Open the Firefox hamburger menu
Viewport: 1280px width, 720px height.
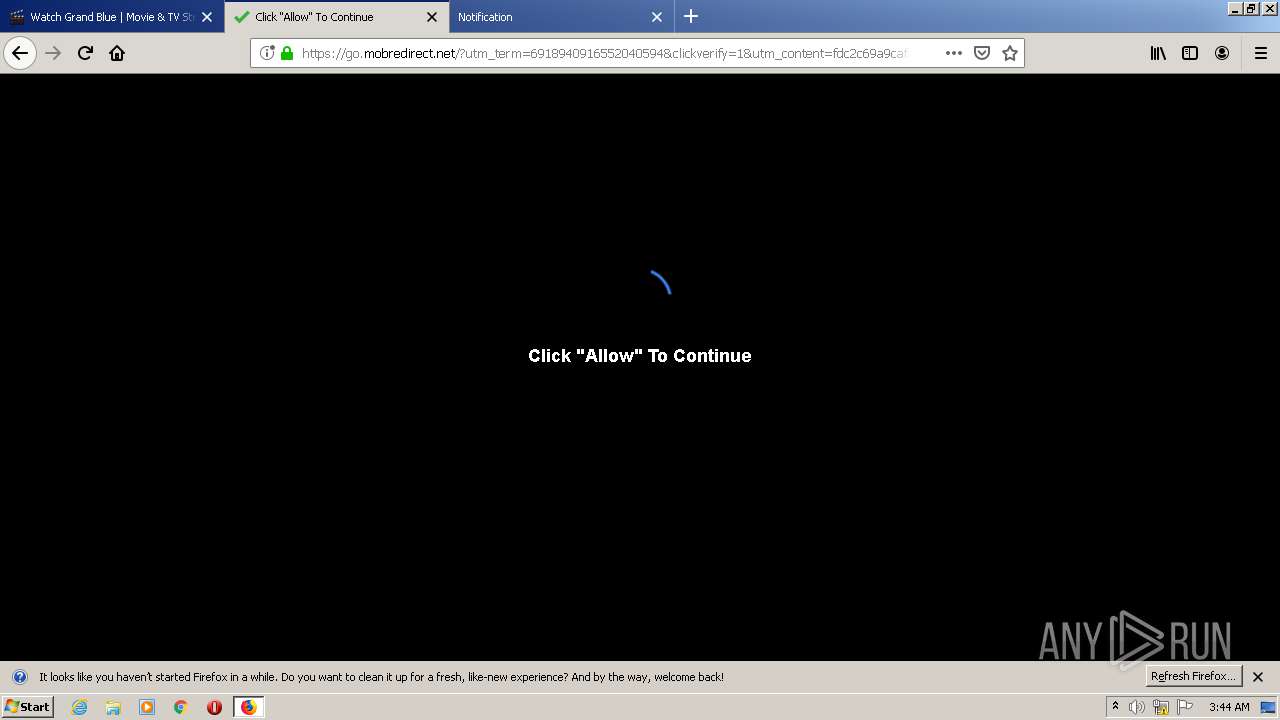1260,53
